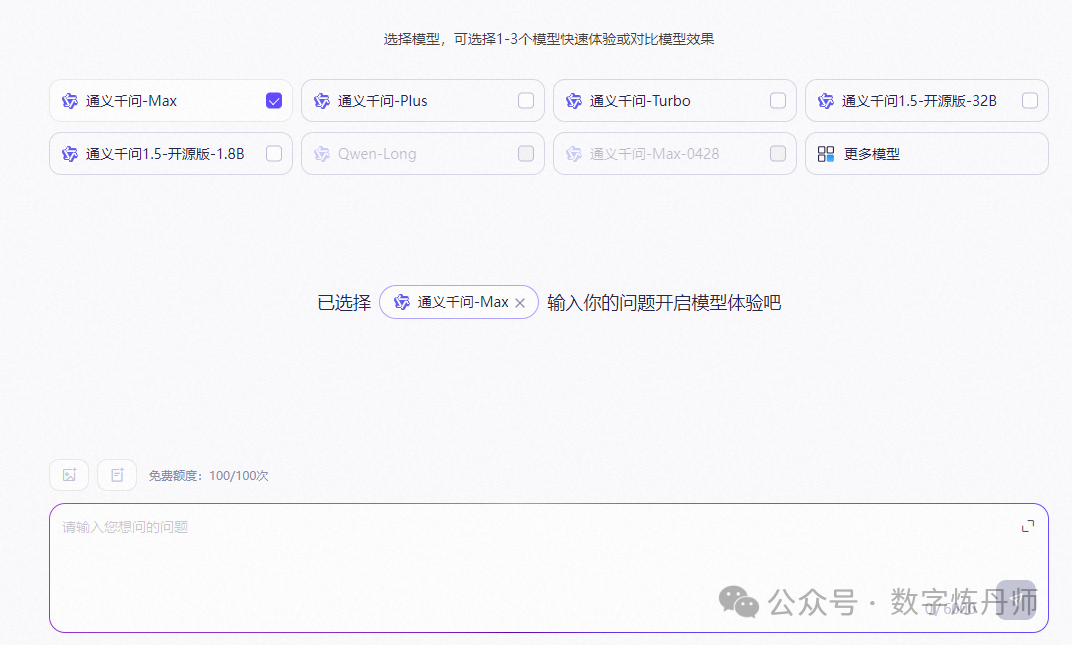
Task: Select the 通义千问-Plus model label
Action: pyautogui.click(x=382, y=101)
